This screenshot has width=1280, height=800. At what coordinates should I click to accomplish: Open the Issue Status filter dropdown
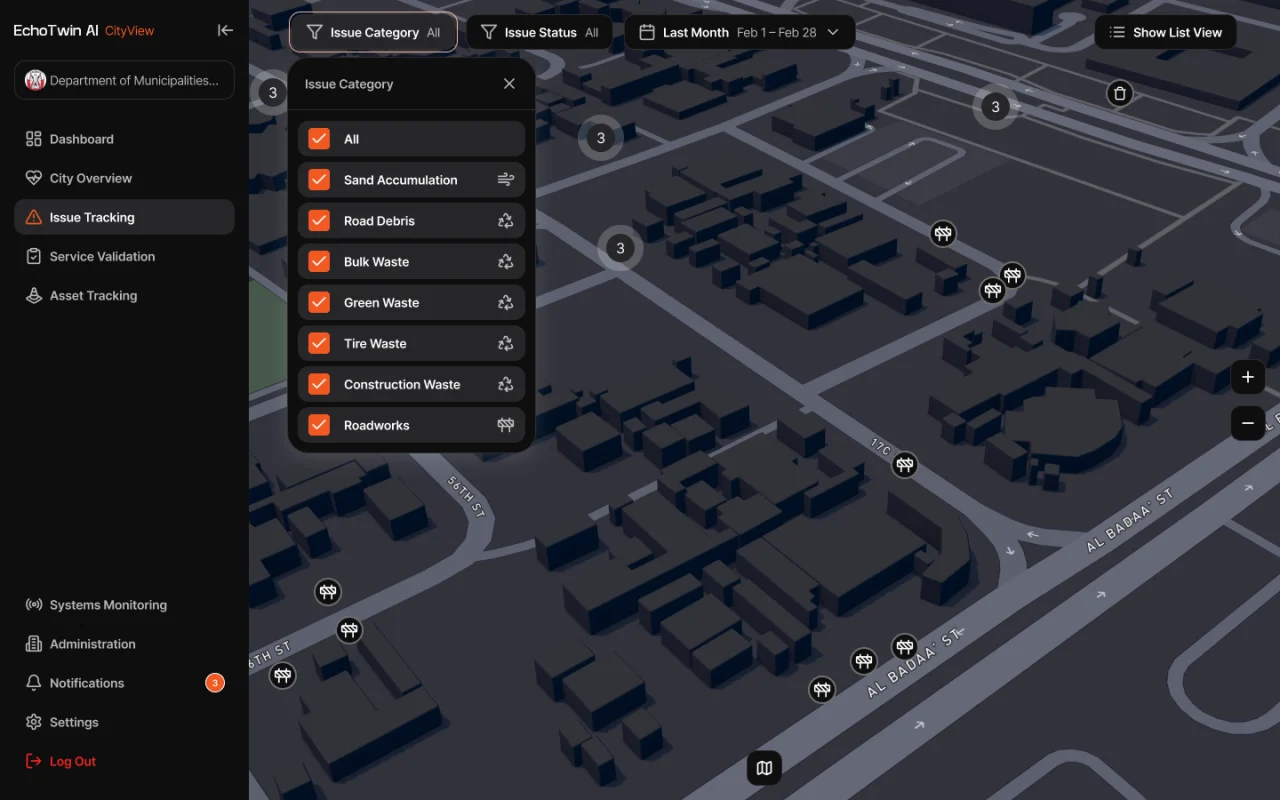(x=540, y=32)
